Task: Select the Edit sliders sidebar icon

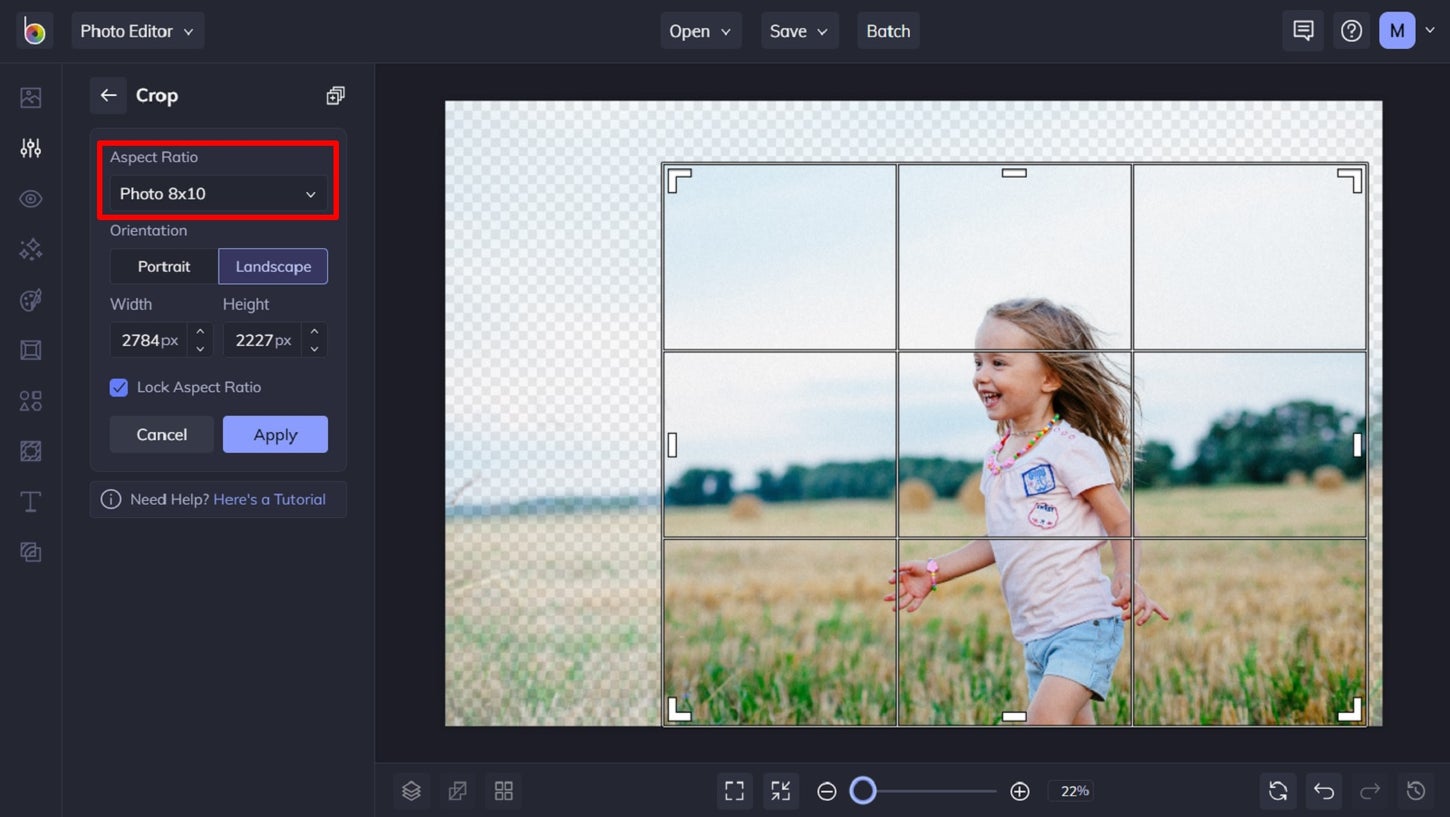Action: 31,148
